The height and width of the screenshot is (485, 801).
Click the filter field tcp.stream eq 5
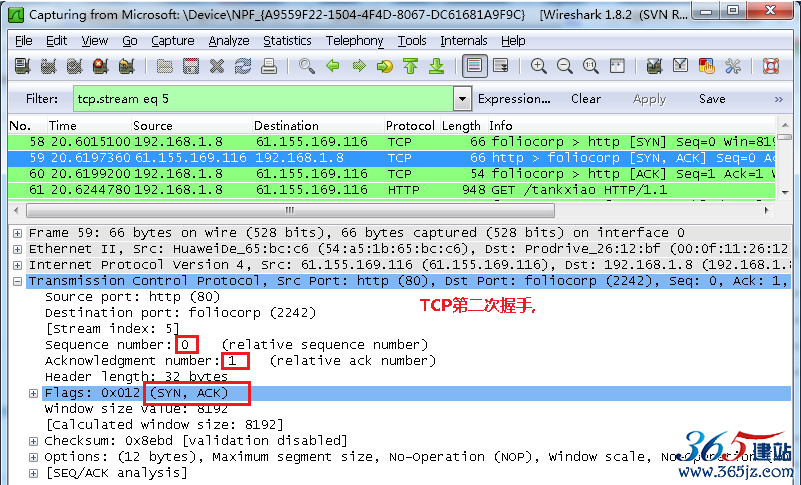pos(263,99)
